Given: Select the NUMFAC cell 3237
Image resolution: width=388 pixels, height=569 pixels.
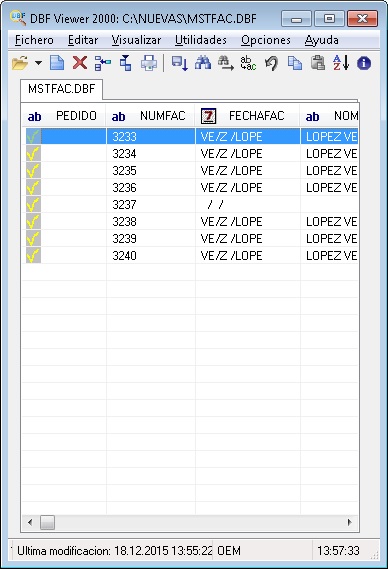Looking at the screenshot, I should pos(151,205).
